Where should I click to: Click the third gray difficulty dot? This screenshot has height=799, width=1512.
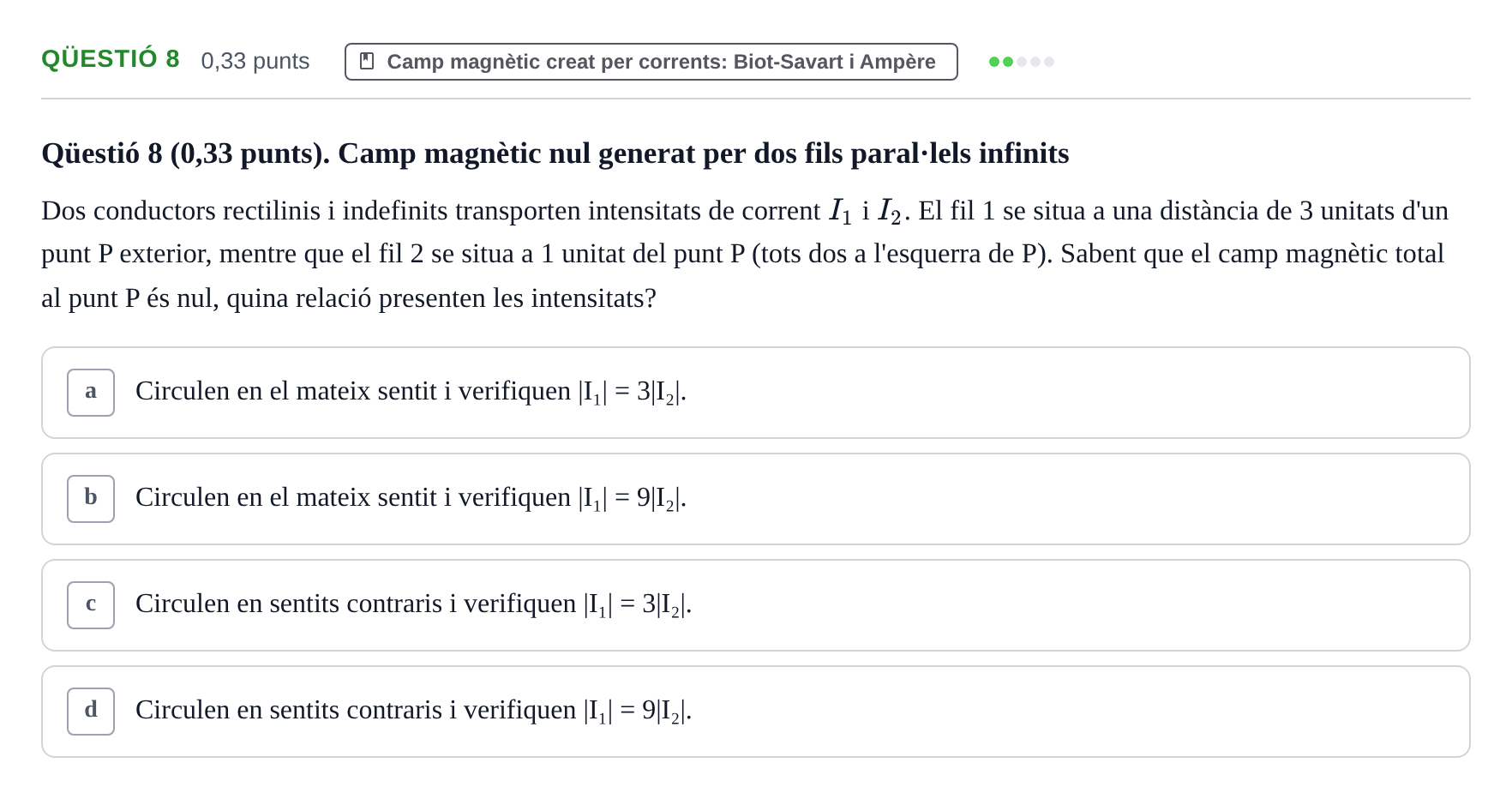click(x=1022, y=62)
